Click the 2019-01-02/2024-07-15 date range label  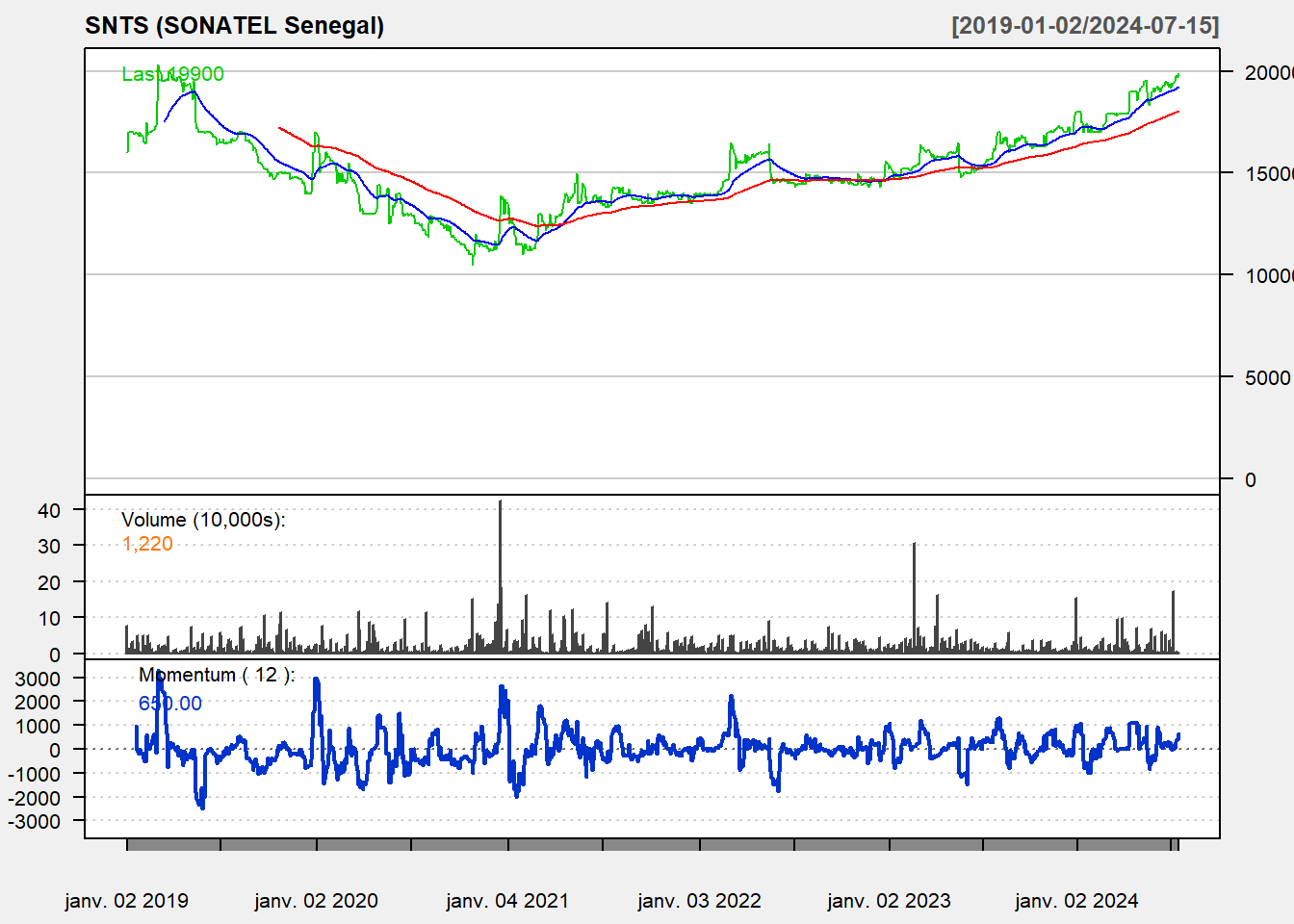[x=1085, y=26]
